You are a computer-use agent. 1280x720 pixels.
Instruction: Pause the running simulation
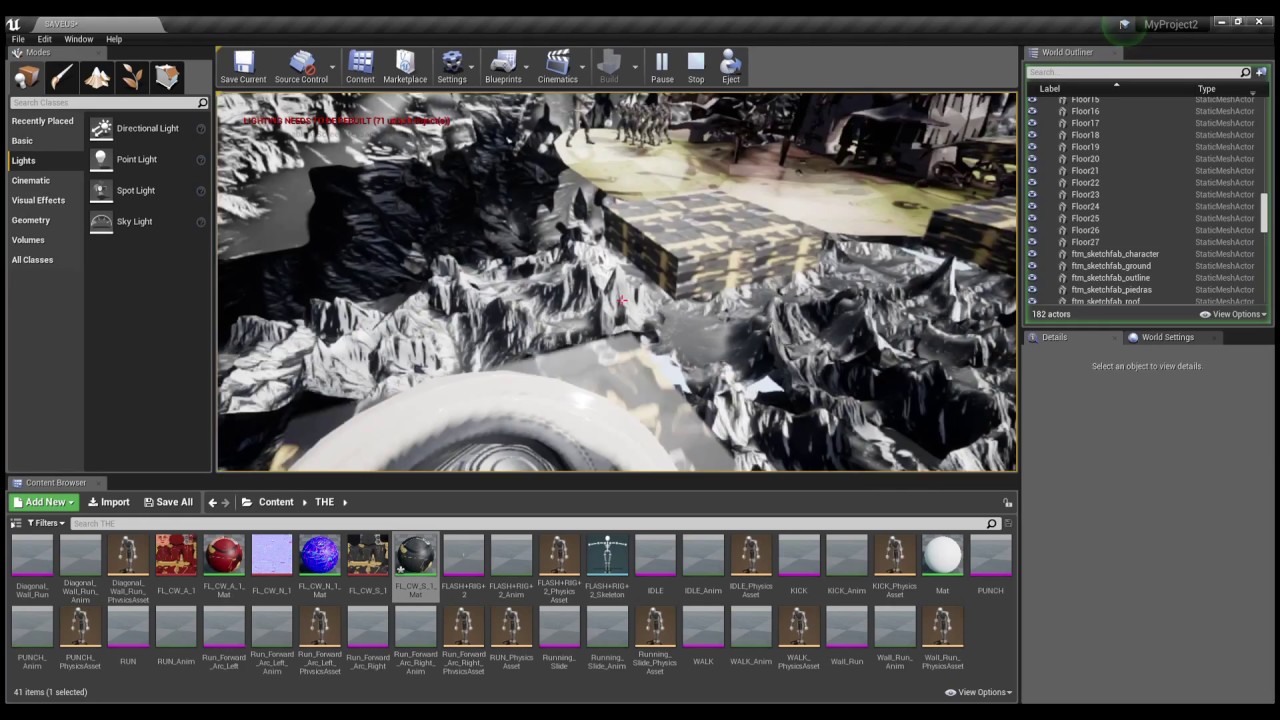pos(662,66)
